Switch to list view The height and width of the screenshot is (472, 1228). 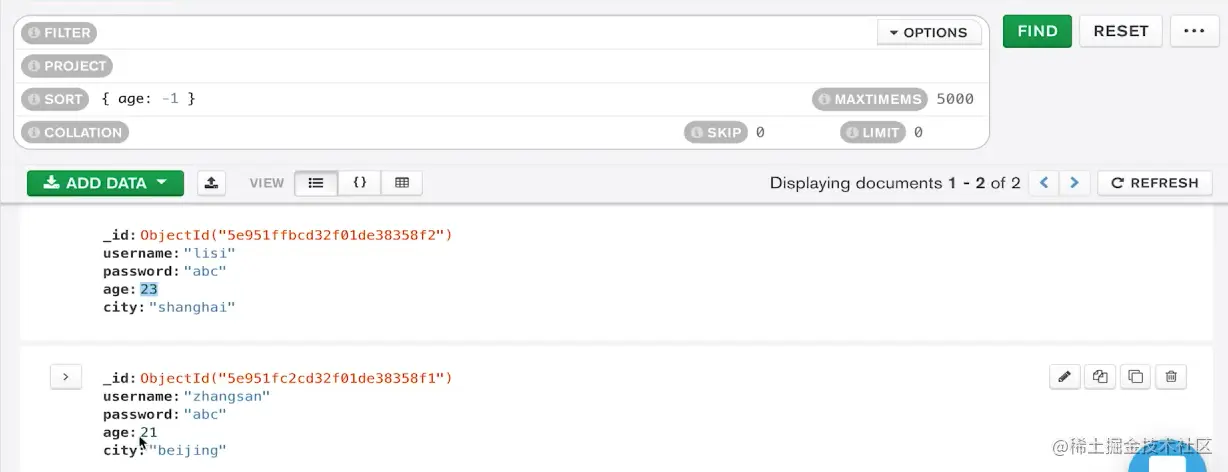point(316,183)
